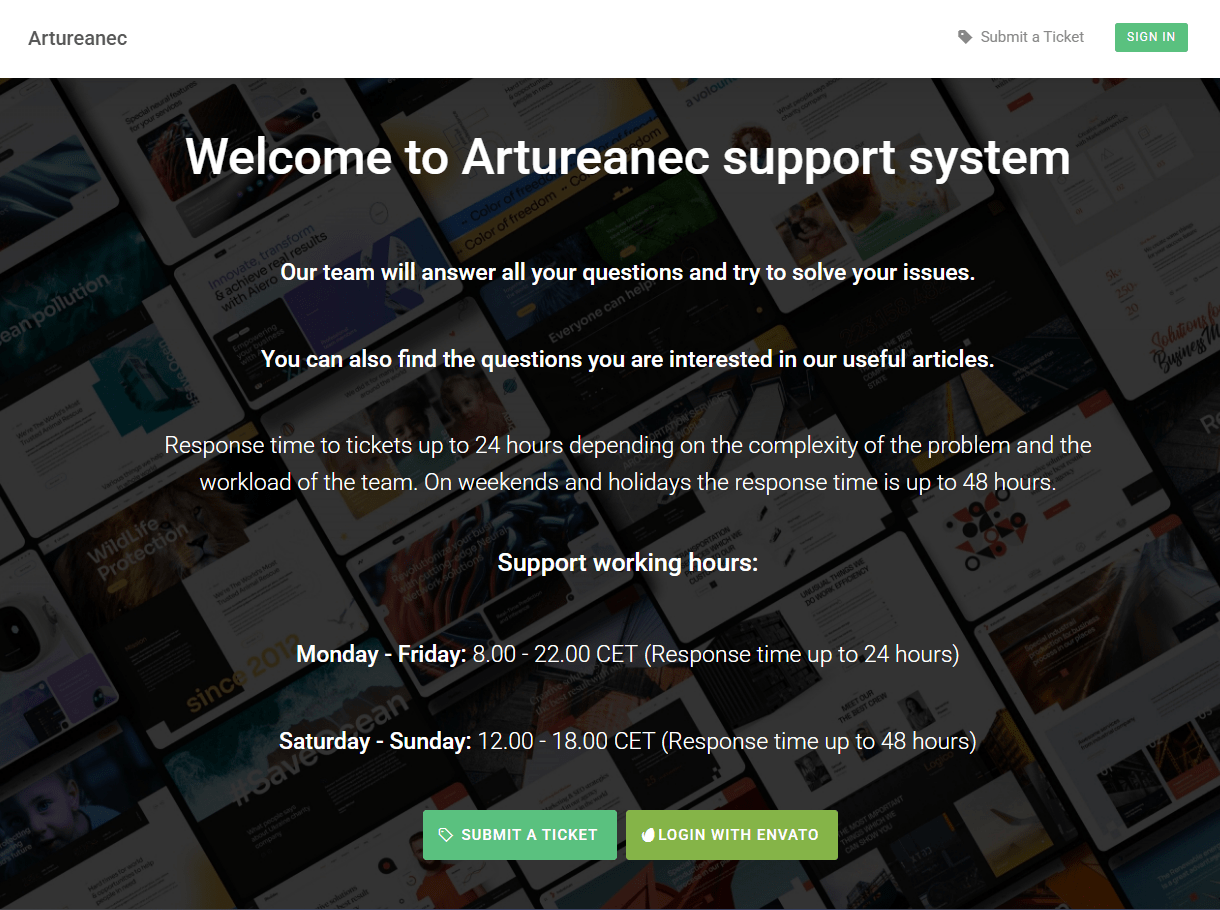Image resolution: width=1220 pixels, height=910 pixels.
Task: Click the 'Support working hours:' heading
Action: coord(628,563)
